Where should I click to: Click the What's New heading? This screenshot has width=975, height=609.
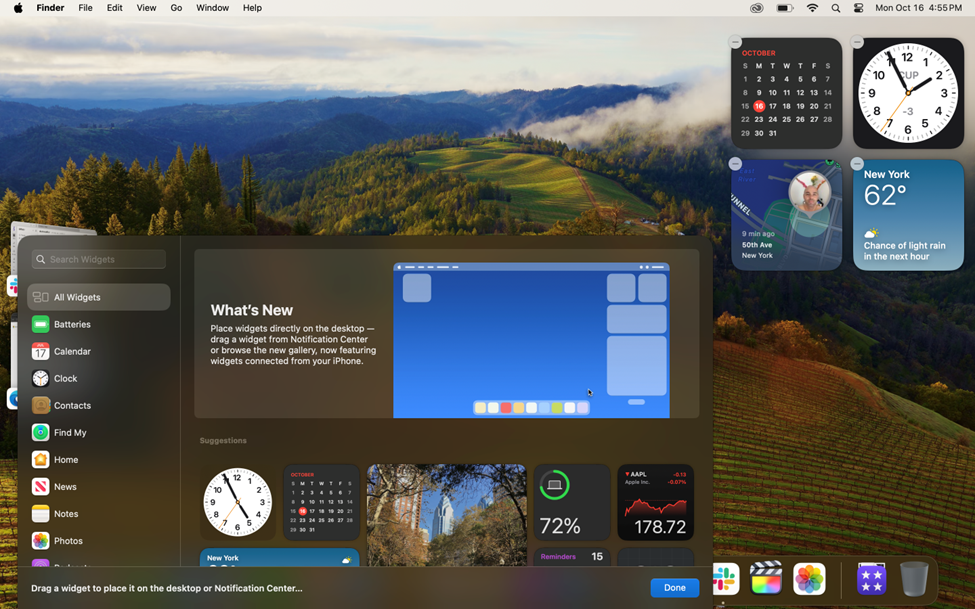pyautogui.click(x=252, y=310)
